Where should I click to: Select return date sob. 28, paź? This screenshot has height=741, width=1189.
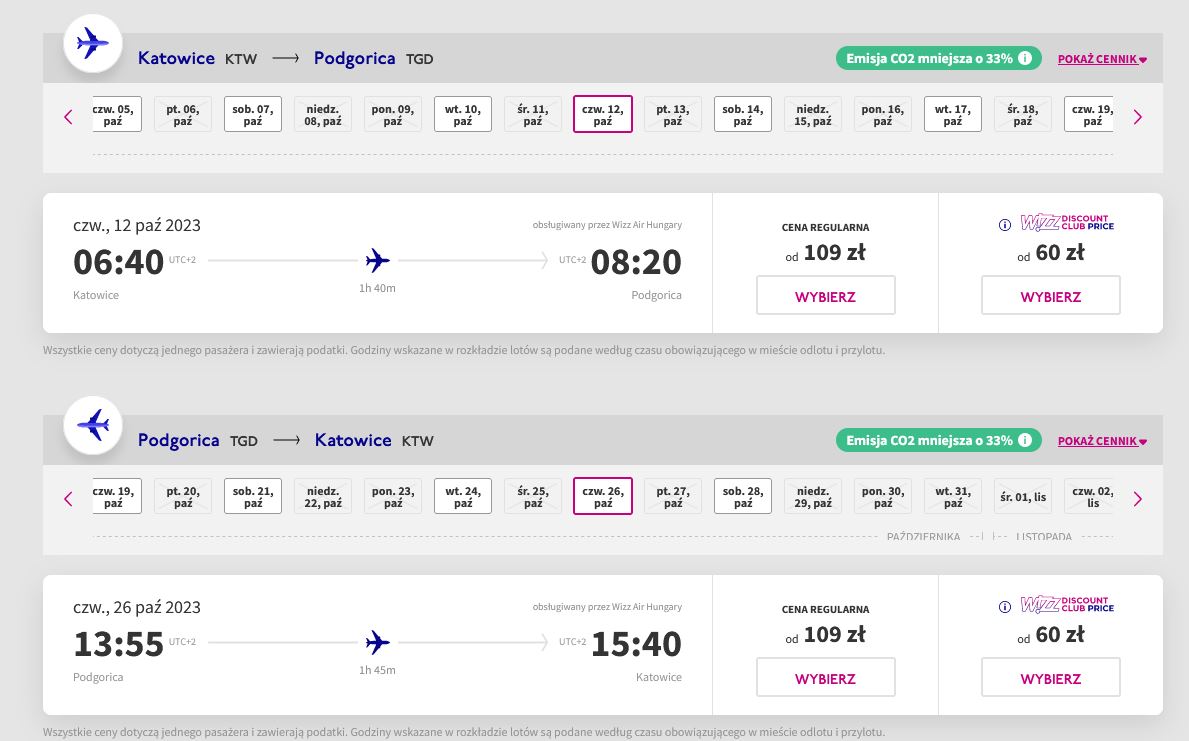[x=742, y=497]
